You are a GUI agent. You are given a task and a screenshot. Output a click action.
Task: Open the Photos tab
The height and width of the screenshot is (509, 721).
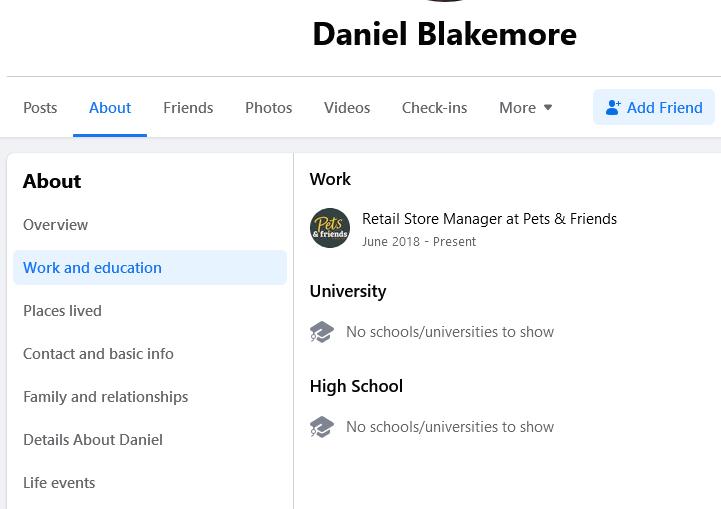(269, 108)
